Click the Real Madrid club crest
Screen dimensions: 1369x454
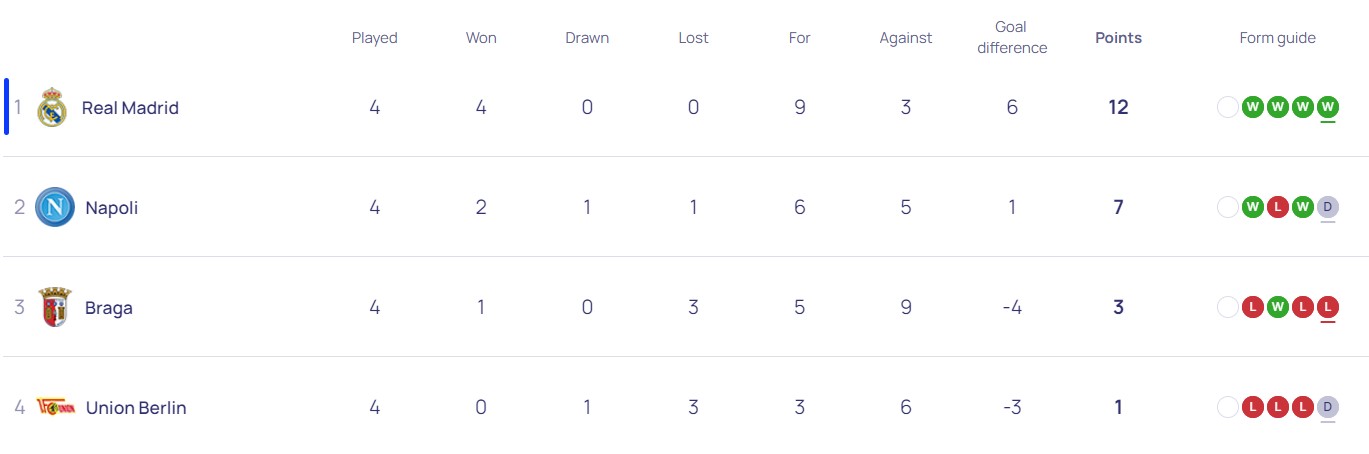[x=52, y=108]
